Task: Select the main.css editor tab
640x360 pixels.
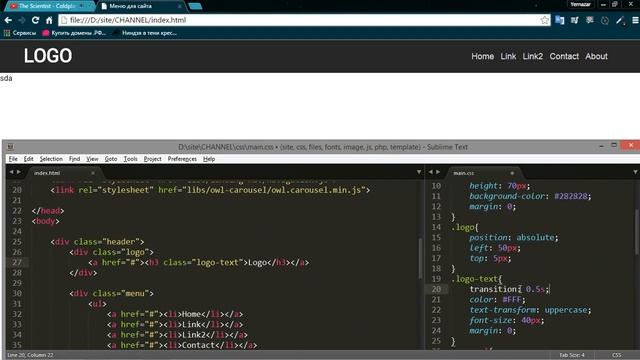Action: pos(482,173)
